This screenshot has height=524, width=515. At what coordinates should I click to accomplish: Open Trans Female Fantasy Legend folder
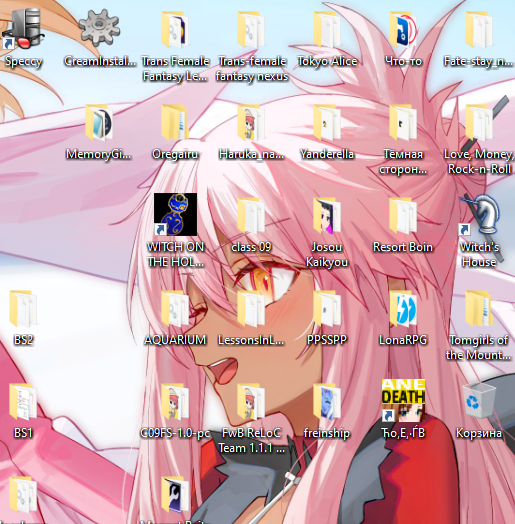point(175,31)
